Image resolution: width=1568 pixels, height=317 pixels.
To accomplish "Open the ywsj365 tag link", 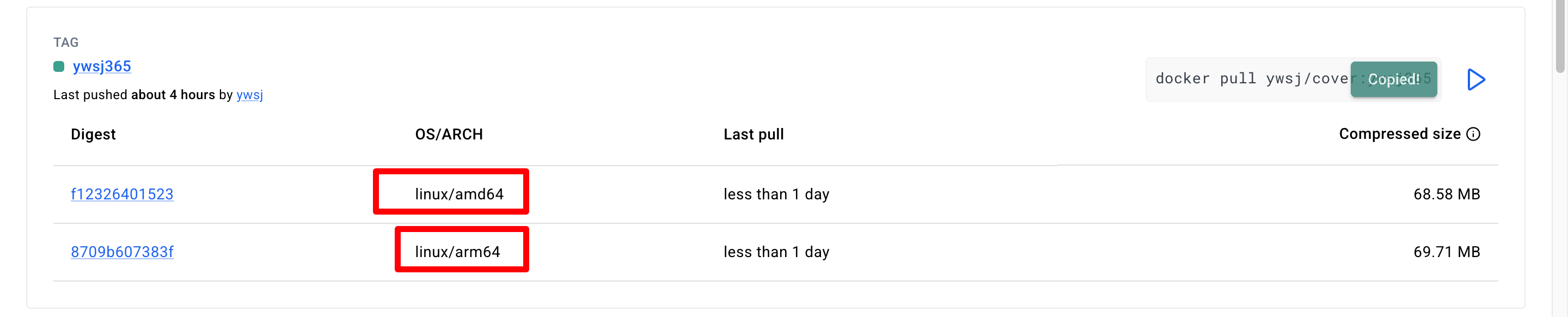I will [x=102, y=66].
